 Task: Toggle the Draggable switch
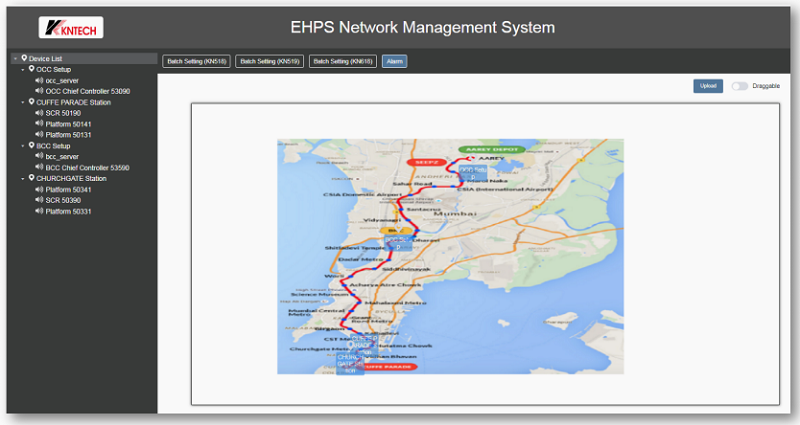pyautogui.click(x=739, y=86)
